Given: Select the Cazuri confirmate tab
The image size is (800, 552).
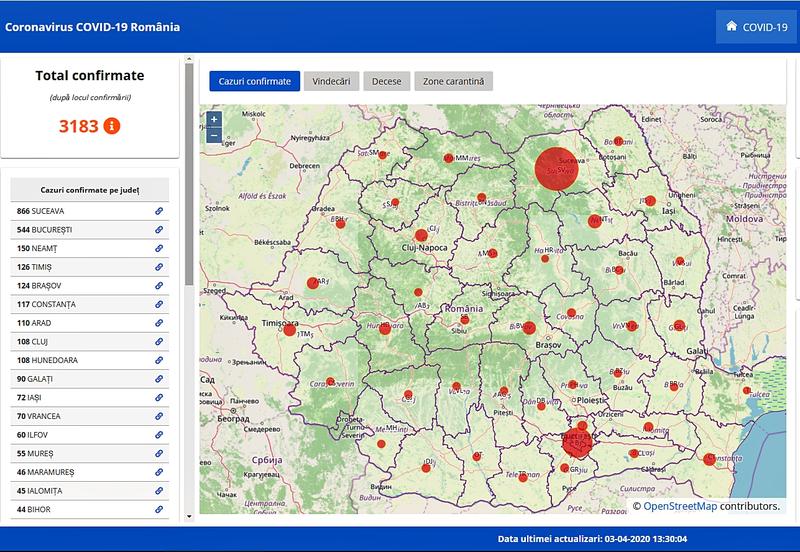Looking at the screenshot, I should (x=254, y=81).
